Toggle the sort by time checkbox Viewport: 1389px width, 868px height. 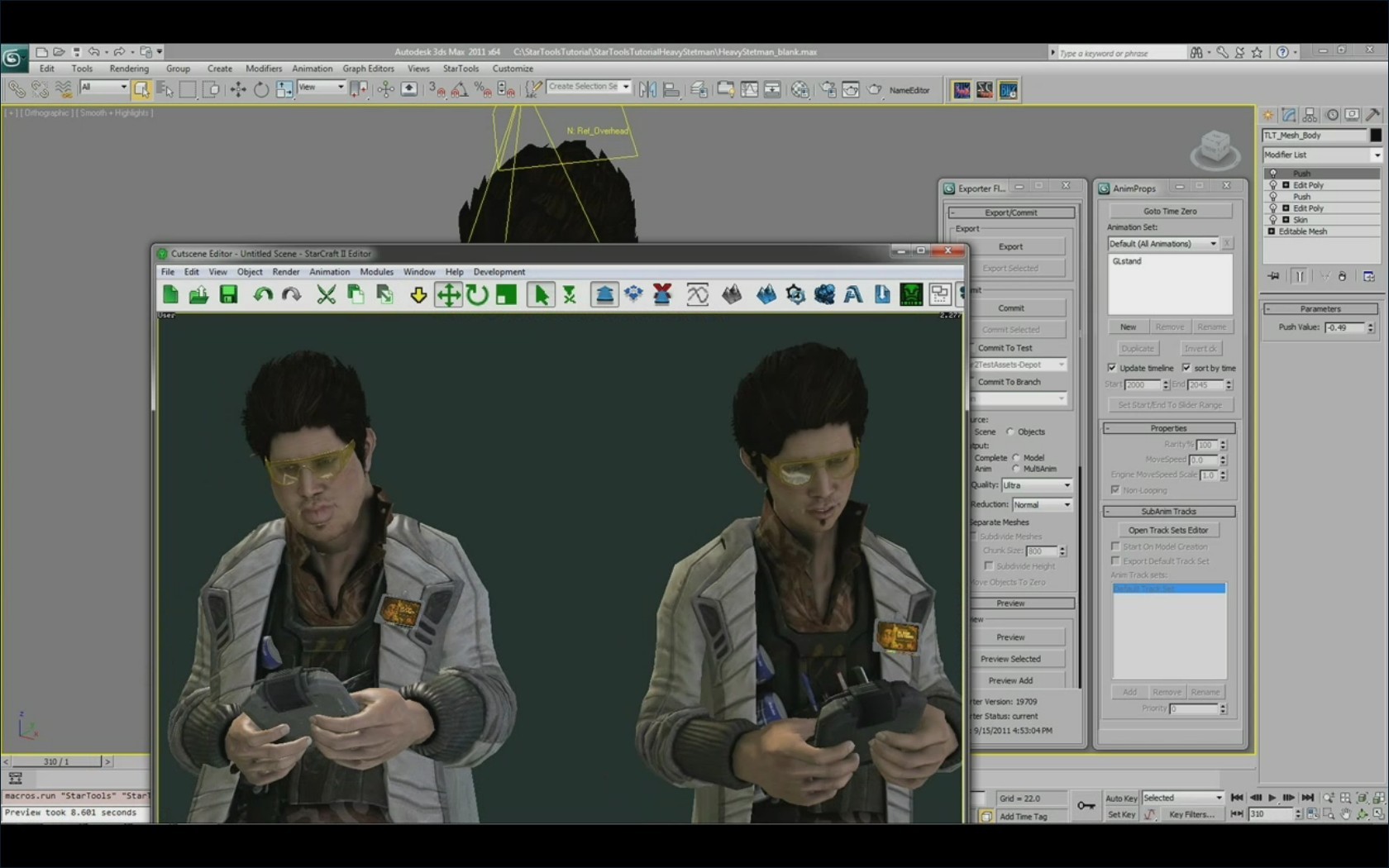tap(1186, 368)
